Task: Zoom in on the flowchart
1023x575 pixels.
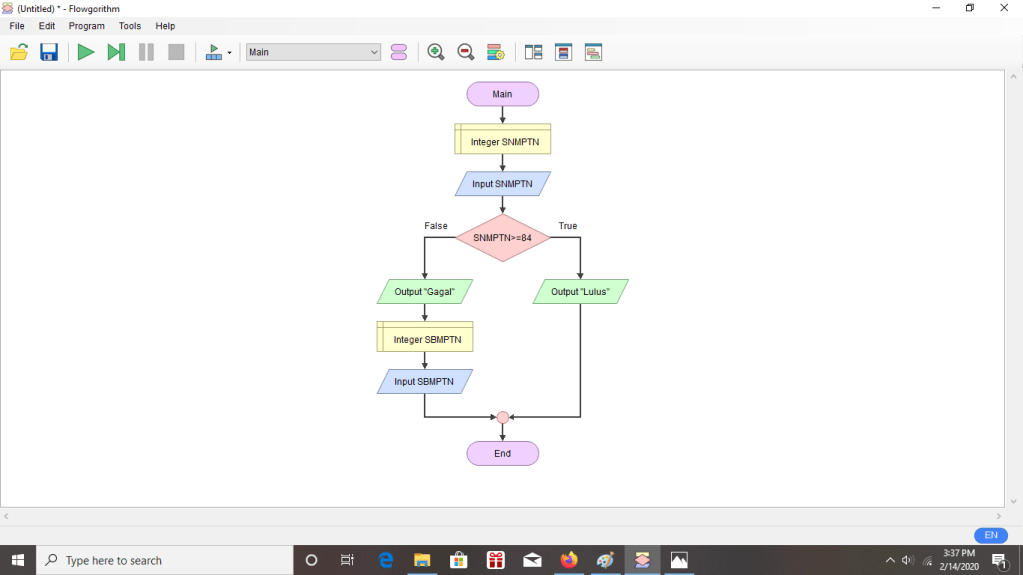Action: [x=436, y=52]
